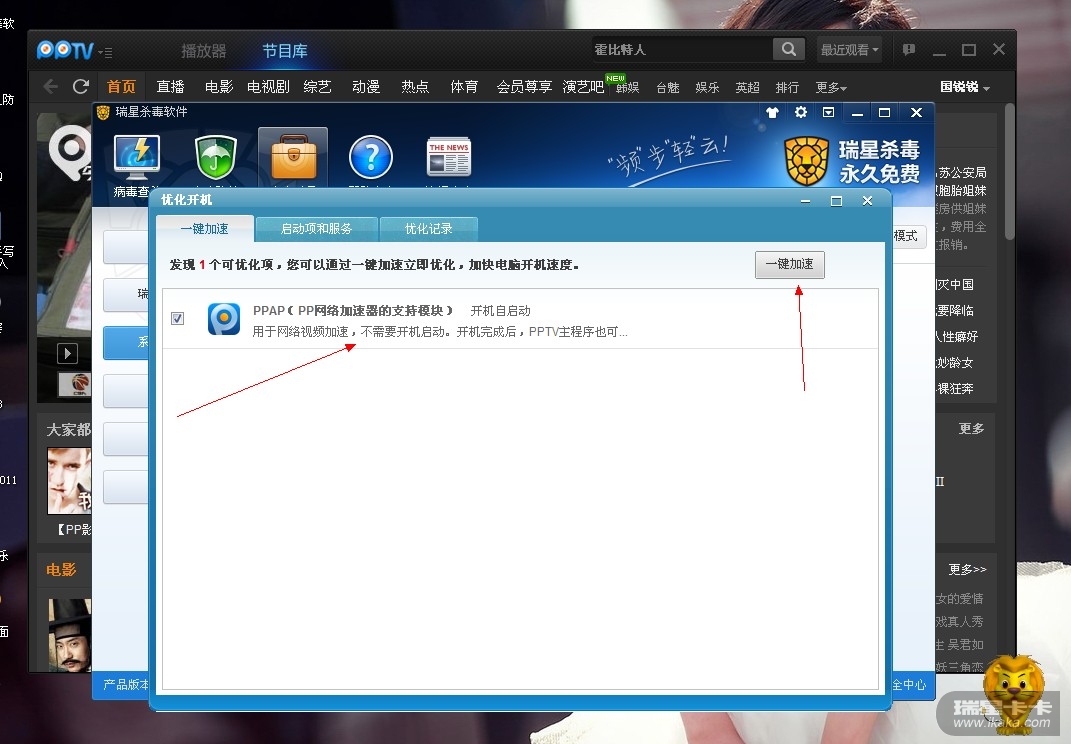Click 开机自启动 status text
The width and height of the screenshot is (1071, 744).
501,311
